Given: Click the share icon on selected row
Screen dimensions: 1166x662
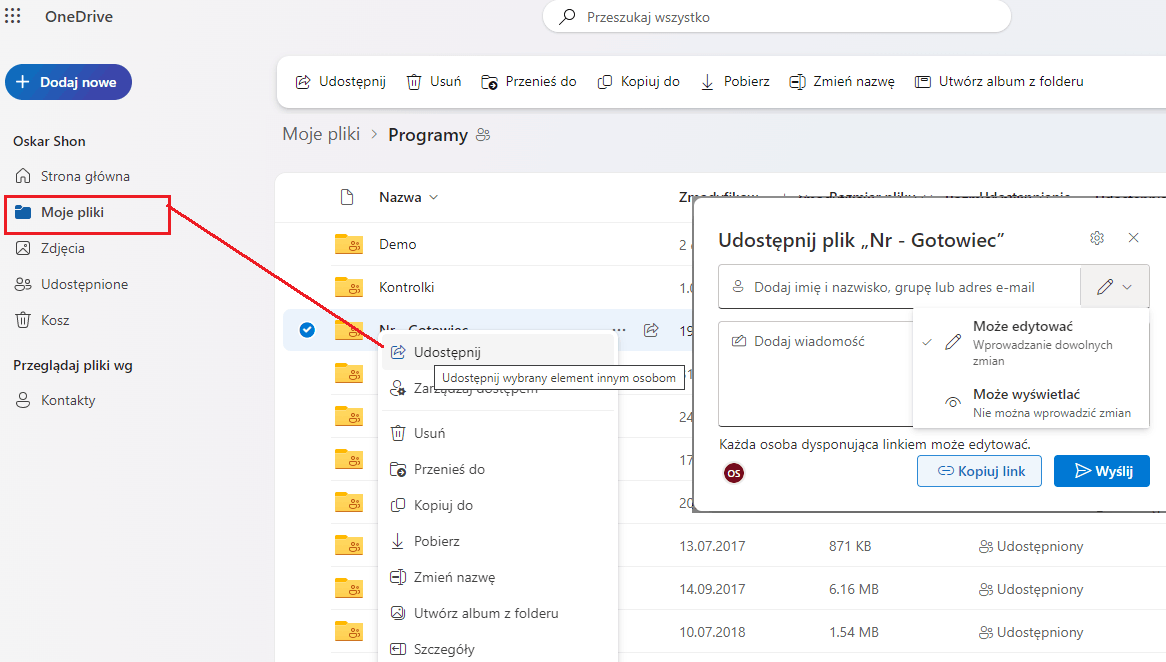Looking at the screenshot, I should [651, 330].
